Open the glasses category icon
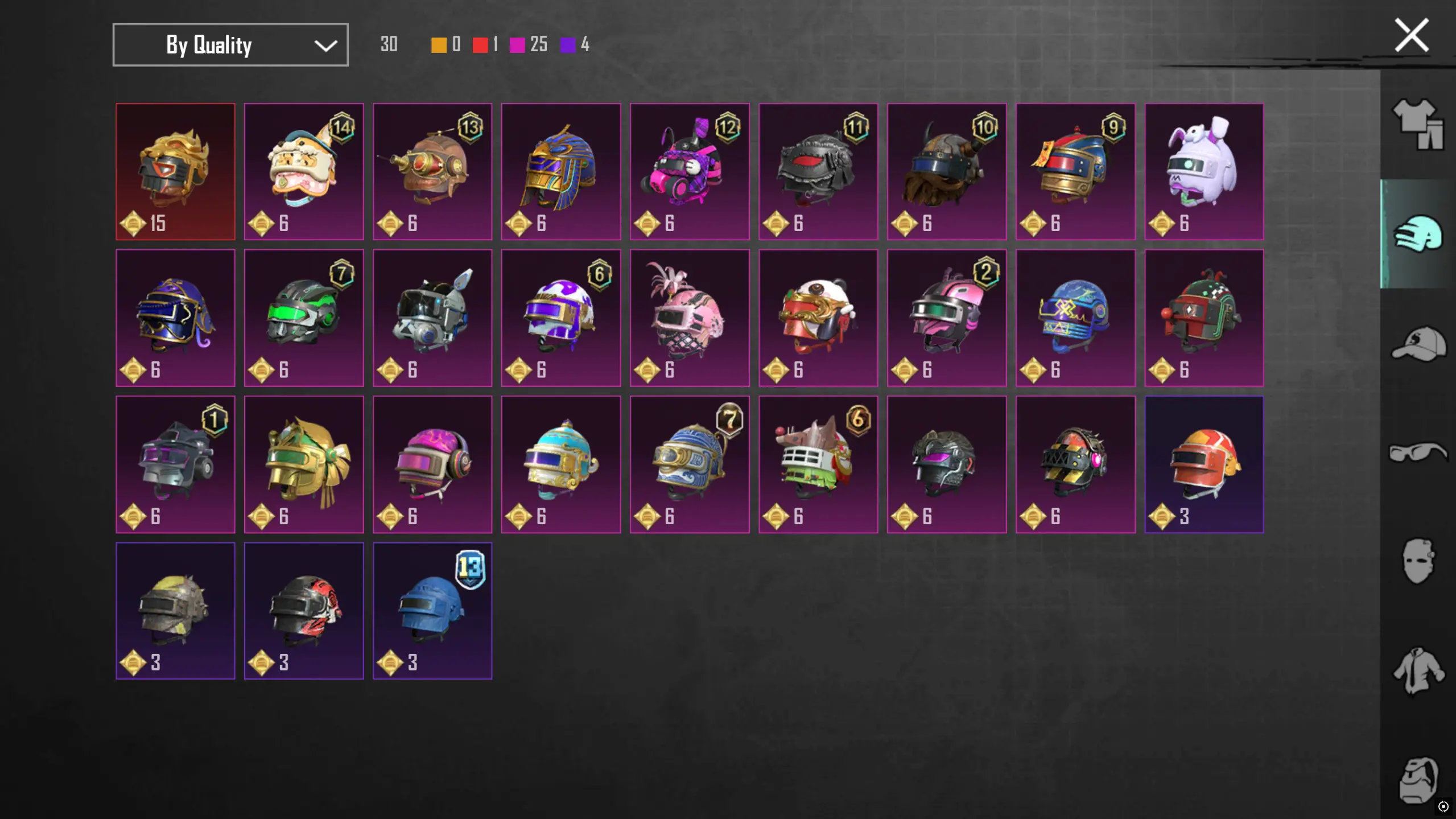 (x=1418, y=452)
